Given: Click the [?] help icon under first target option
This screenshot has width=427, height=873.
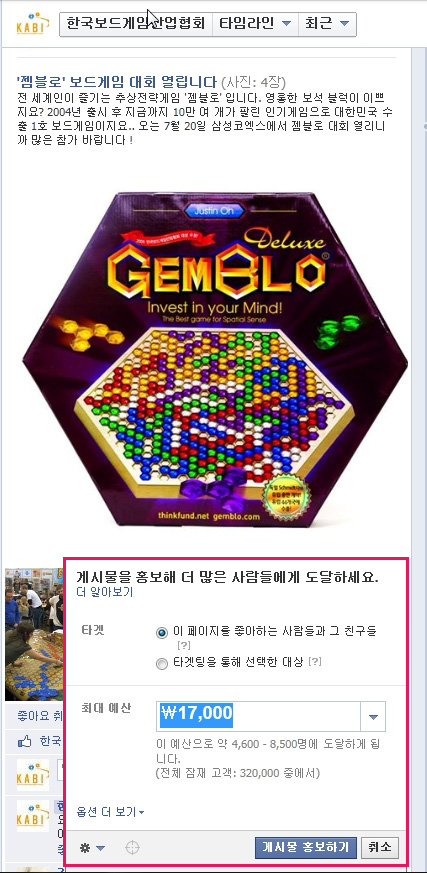Looking at the screenshot, I should pos(184,646).
